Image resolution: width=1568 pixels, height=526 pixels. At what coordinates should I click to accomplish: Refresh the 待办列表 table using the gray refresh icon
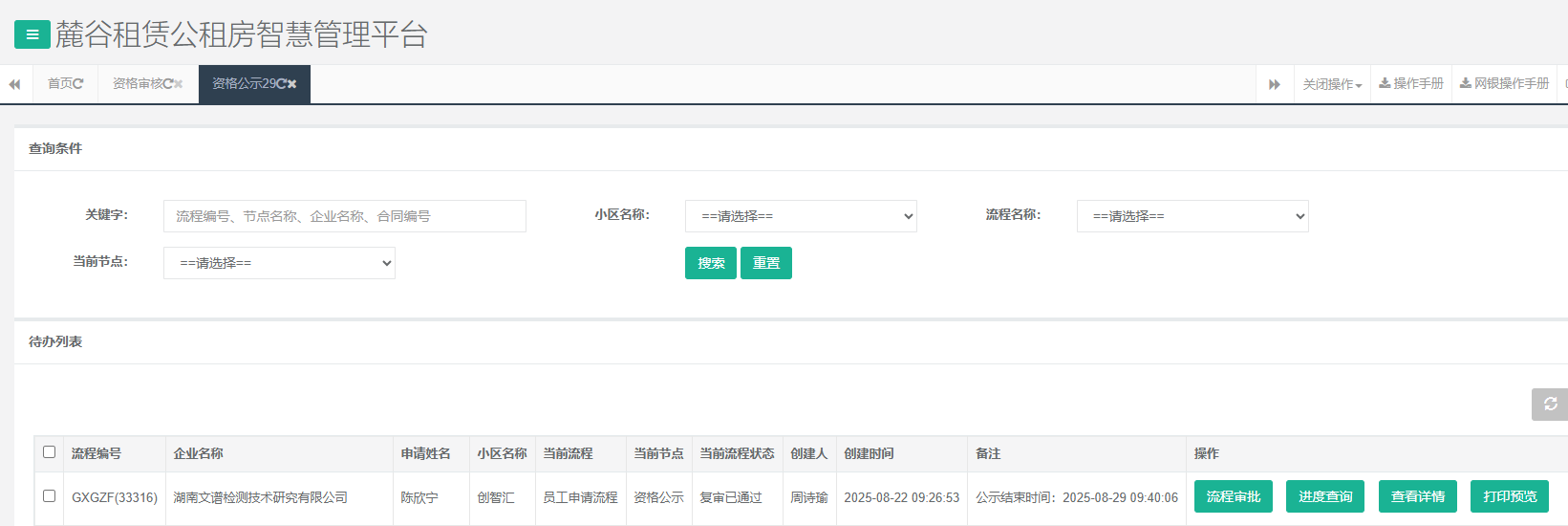click(1550, 404)
